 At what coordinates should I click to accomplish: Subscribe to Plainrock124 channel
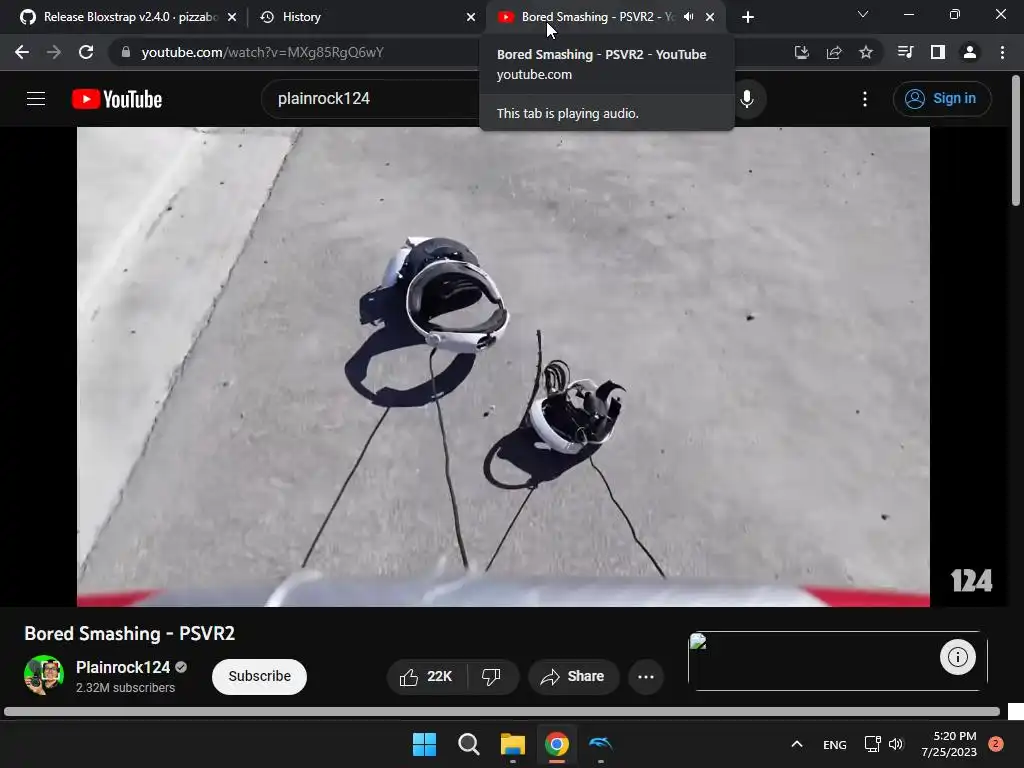[x=259, y=677]
